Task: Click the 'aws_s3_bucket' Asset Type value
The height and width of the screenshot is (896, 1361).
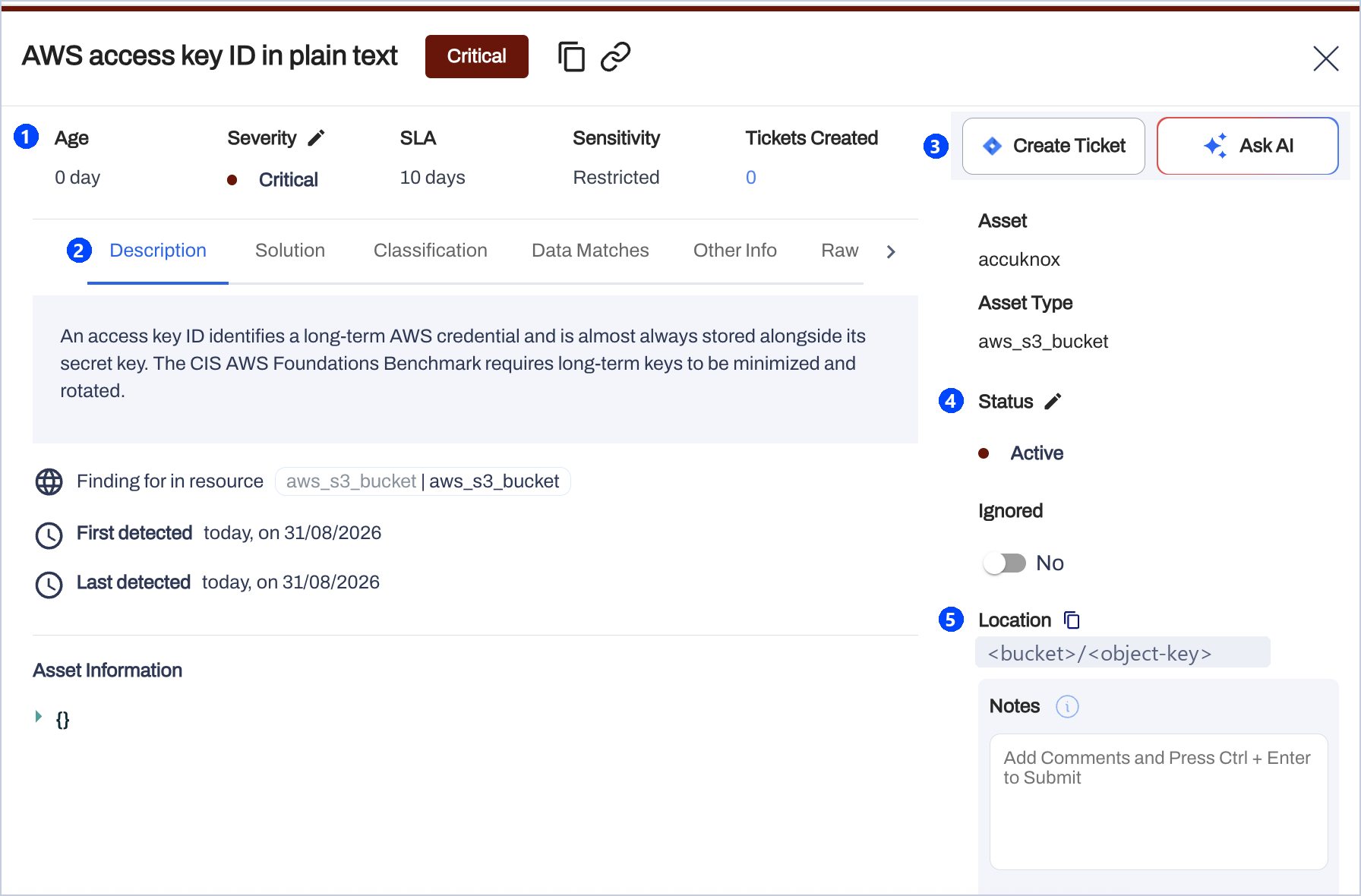Action: 1043,342
